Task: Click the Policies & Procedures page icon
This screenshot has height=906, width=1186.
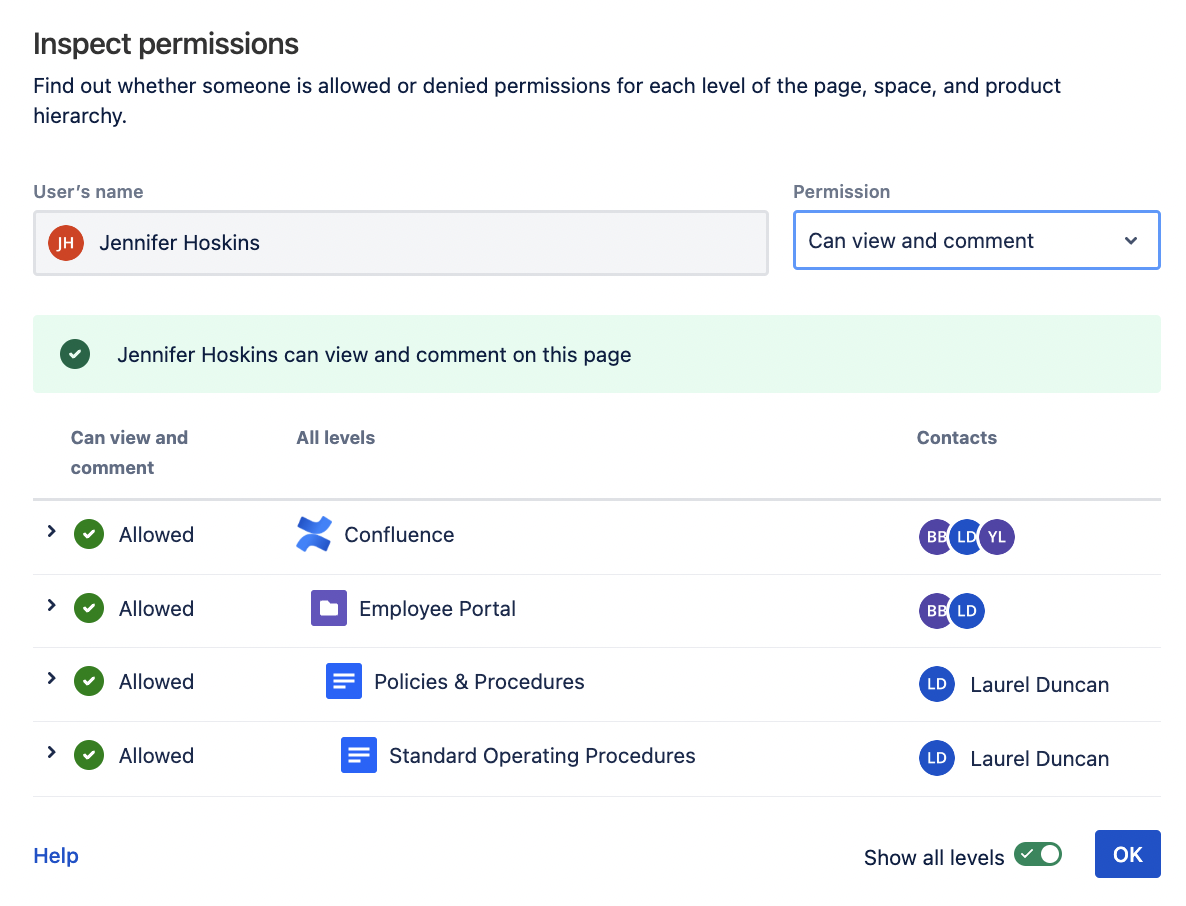Action: [x=344, y=681]
